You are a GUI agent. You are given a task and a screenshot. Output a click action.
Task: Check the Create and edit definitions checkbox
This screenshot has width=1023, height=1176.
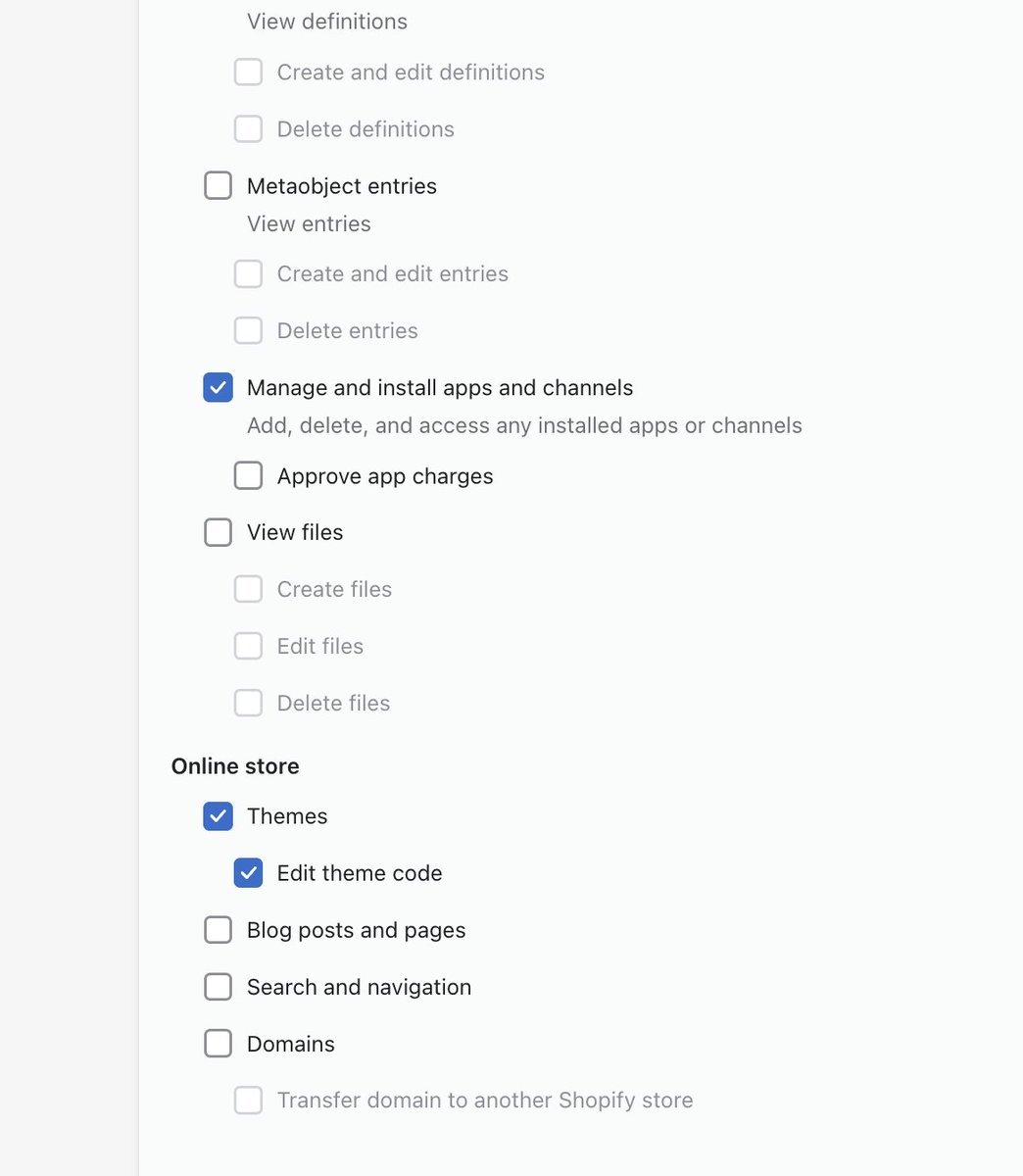point(248,73)
